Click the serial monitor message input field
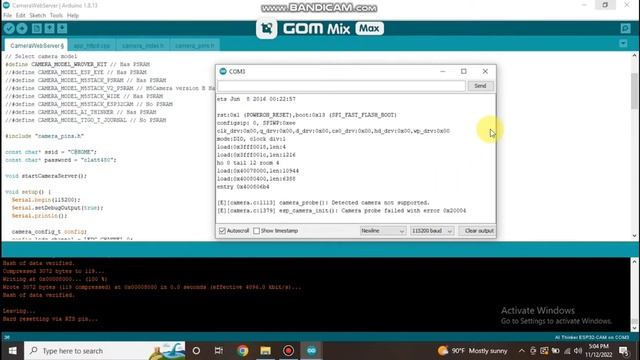The height and width of the screenshot is (360, 640). click(341, 86)
